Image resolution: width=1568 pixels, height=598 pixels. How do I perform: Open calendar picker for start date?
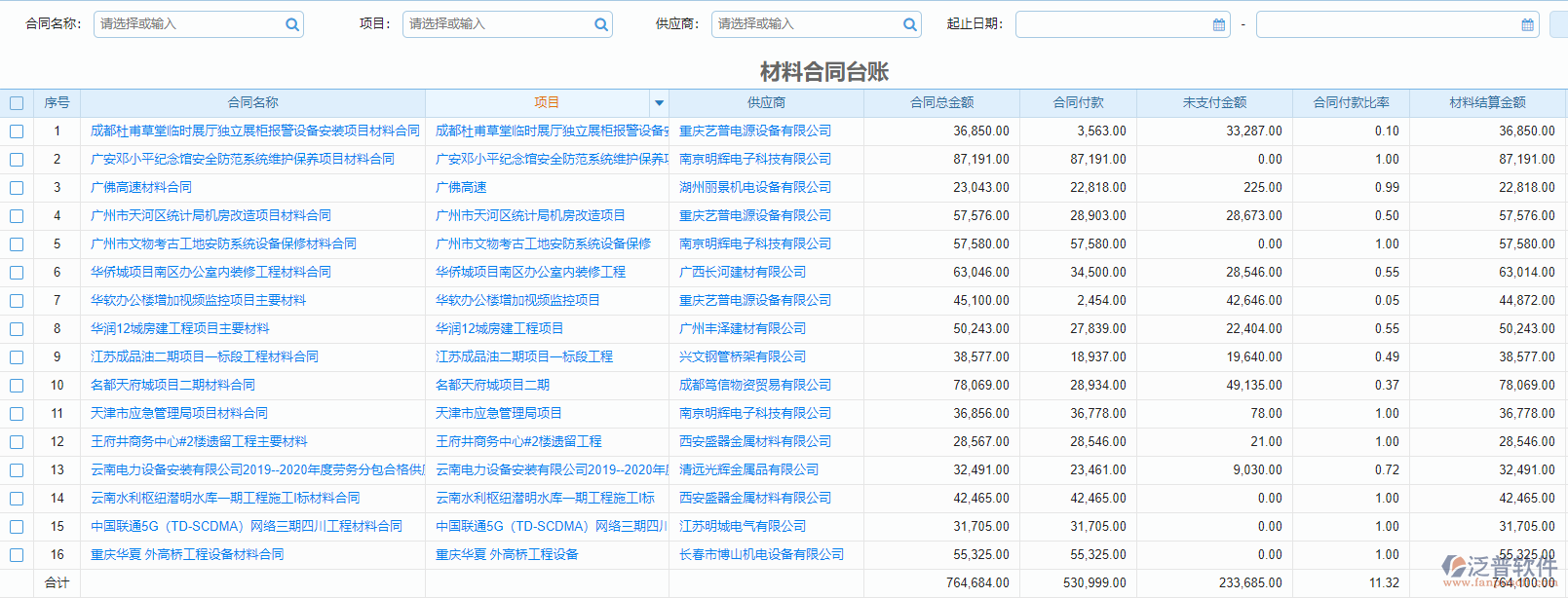[x=1219, y=24]
